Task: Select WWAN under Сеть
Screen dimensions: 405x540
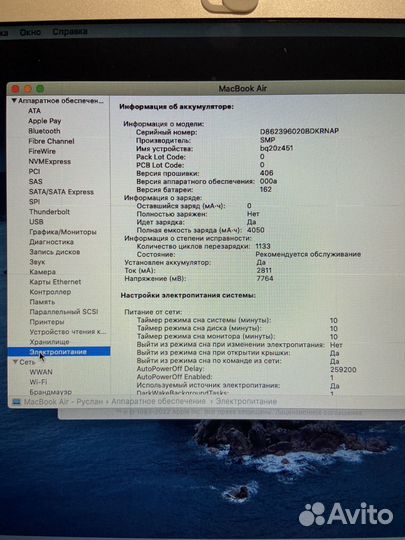Action: 41,372
